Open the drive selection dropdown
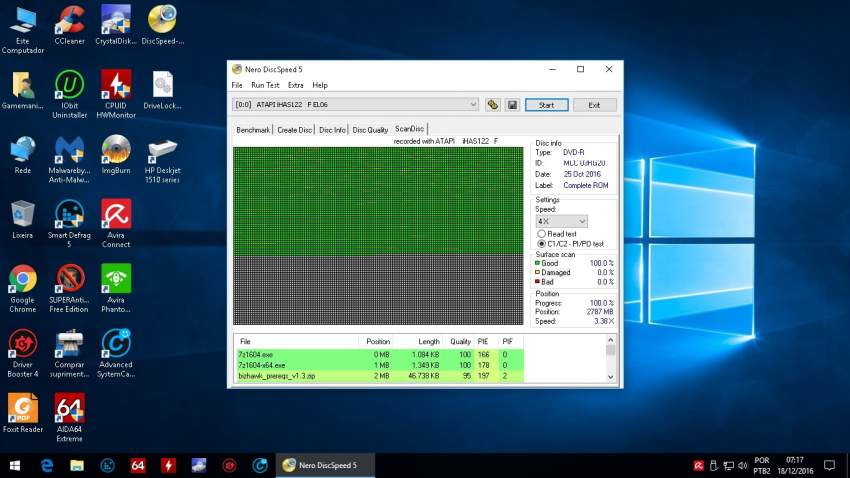Image resolution: width=850 pixels, height=478 pixels. [x=473, y=104]
